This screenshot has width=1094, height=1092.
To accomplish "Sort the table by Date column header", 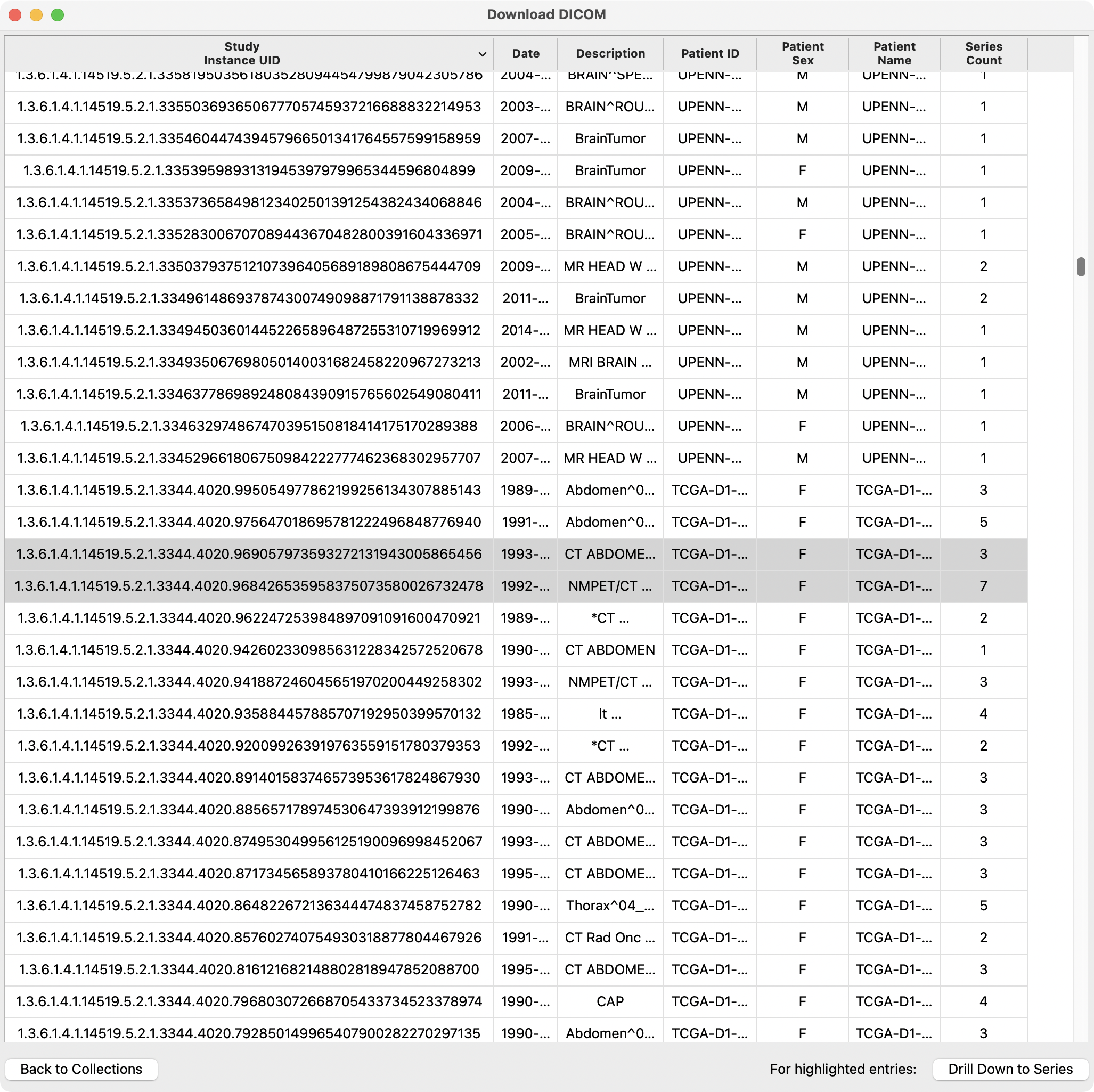I will (x=525, y=53).
